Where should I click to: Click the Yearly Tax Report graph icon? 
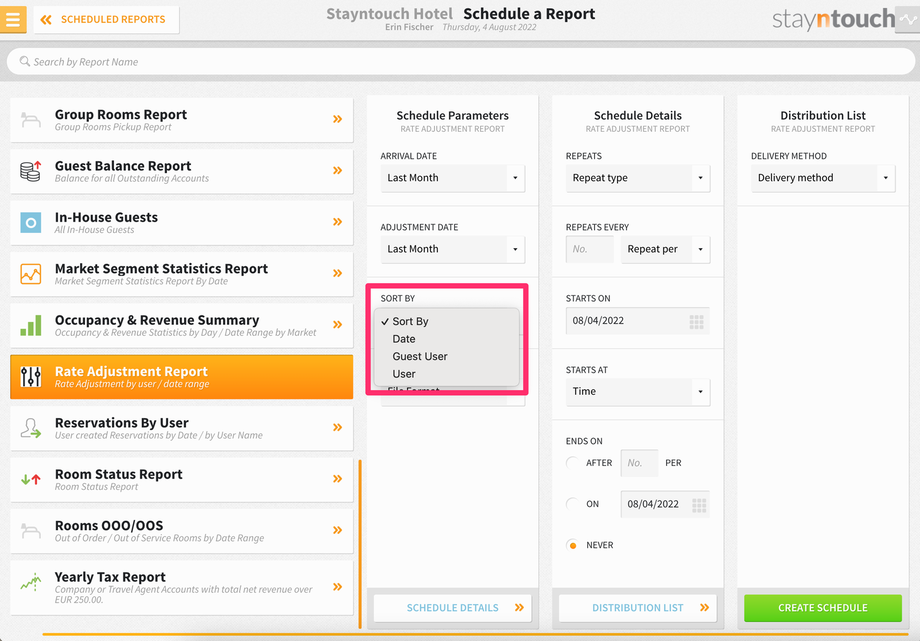tap(31, 582)
